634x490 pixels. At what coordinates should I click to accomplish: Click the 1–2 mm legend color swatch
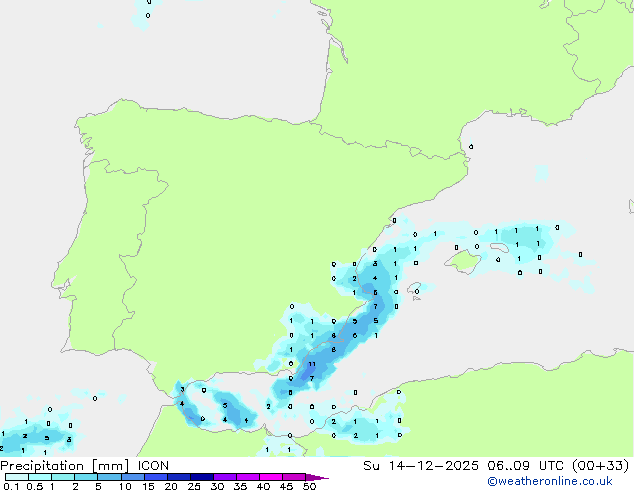tap(63, 477)
